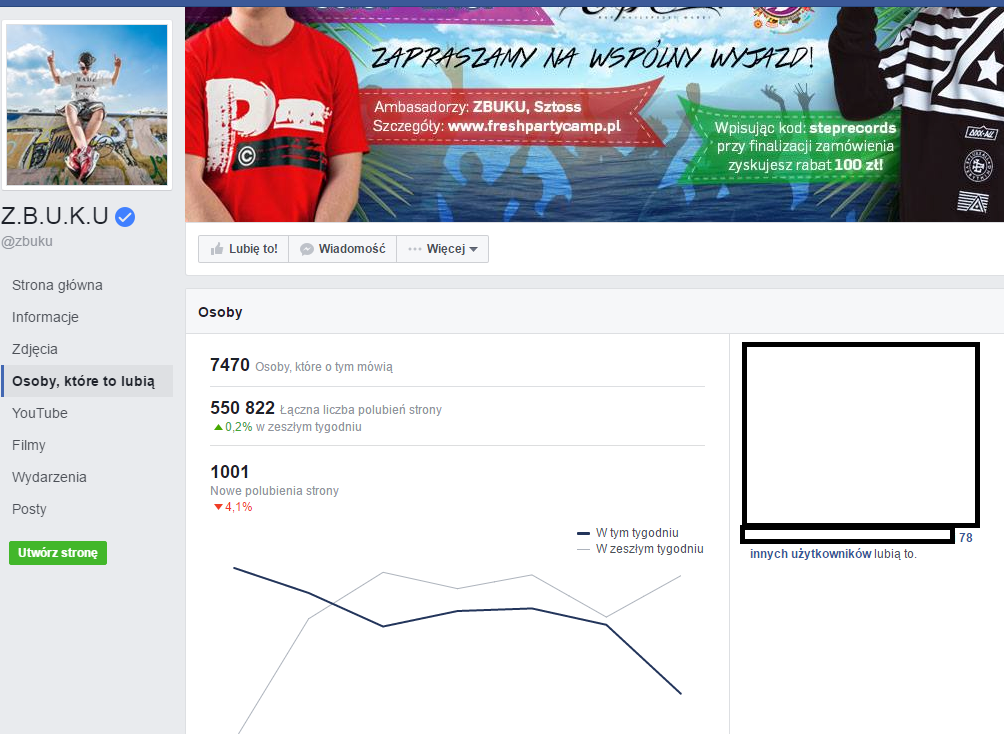
Task: Open the Informacje section
Action: pos(45,317)
